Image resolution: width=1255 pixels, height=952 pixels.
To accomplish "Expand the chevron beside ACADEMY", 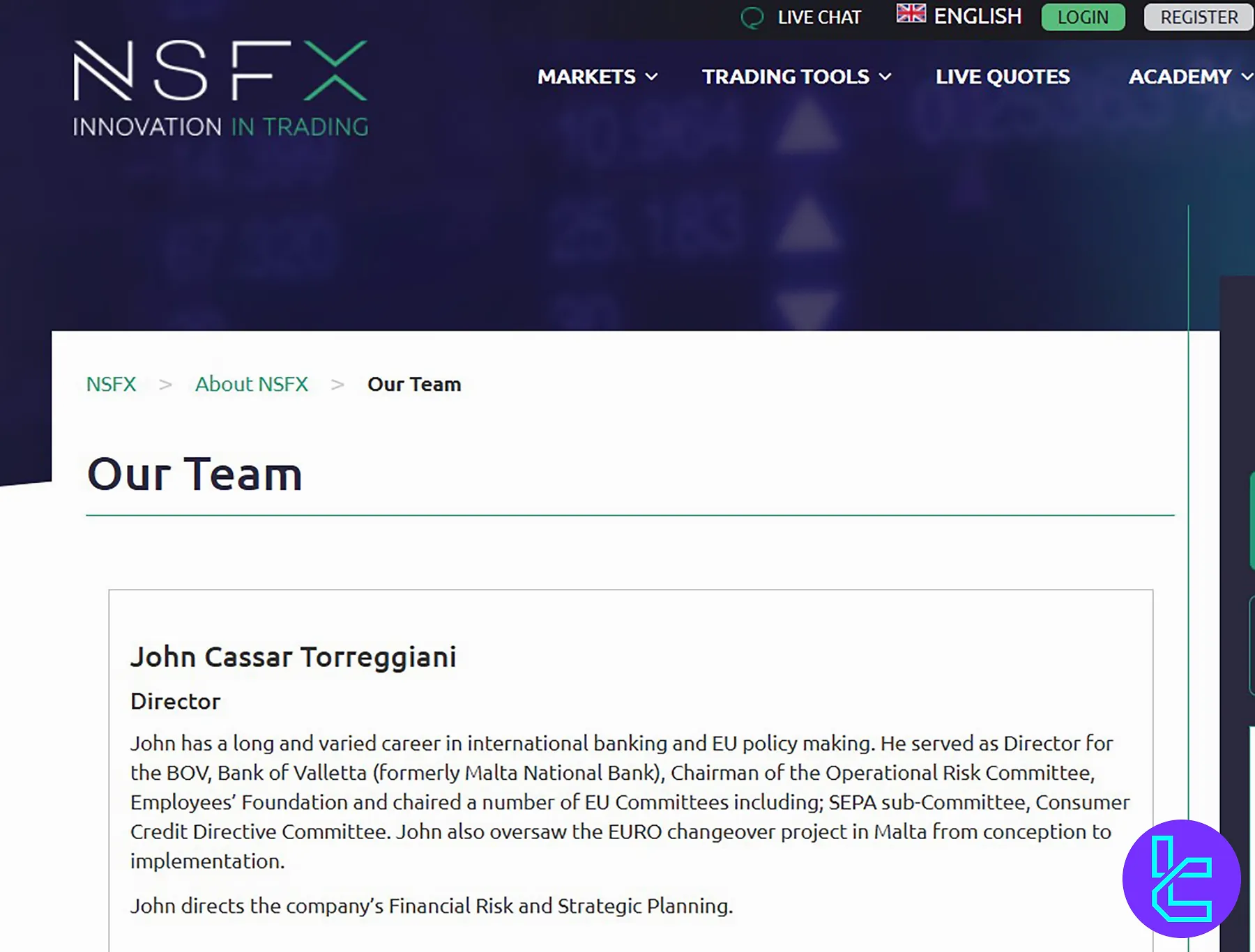I will 1247,77.
